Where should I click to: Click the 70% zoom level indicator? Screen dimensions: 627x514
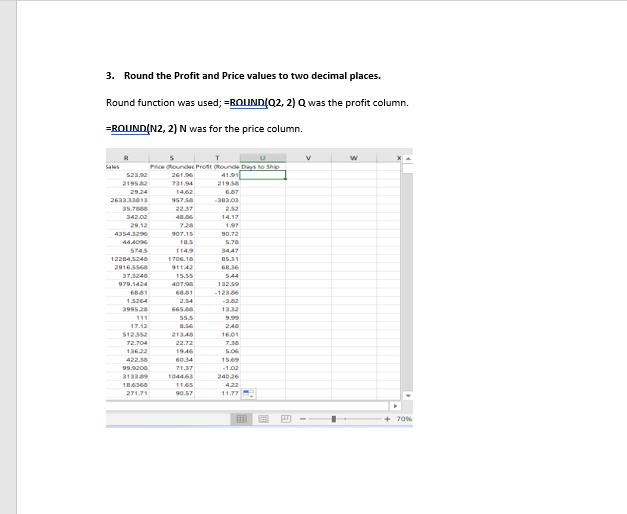click(x=404, y=419)
